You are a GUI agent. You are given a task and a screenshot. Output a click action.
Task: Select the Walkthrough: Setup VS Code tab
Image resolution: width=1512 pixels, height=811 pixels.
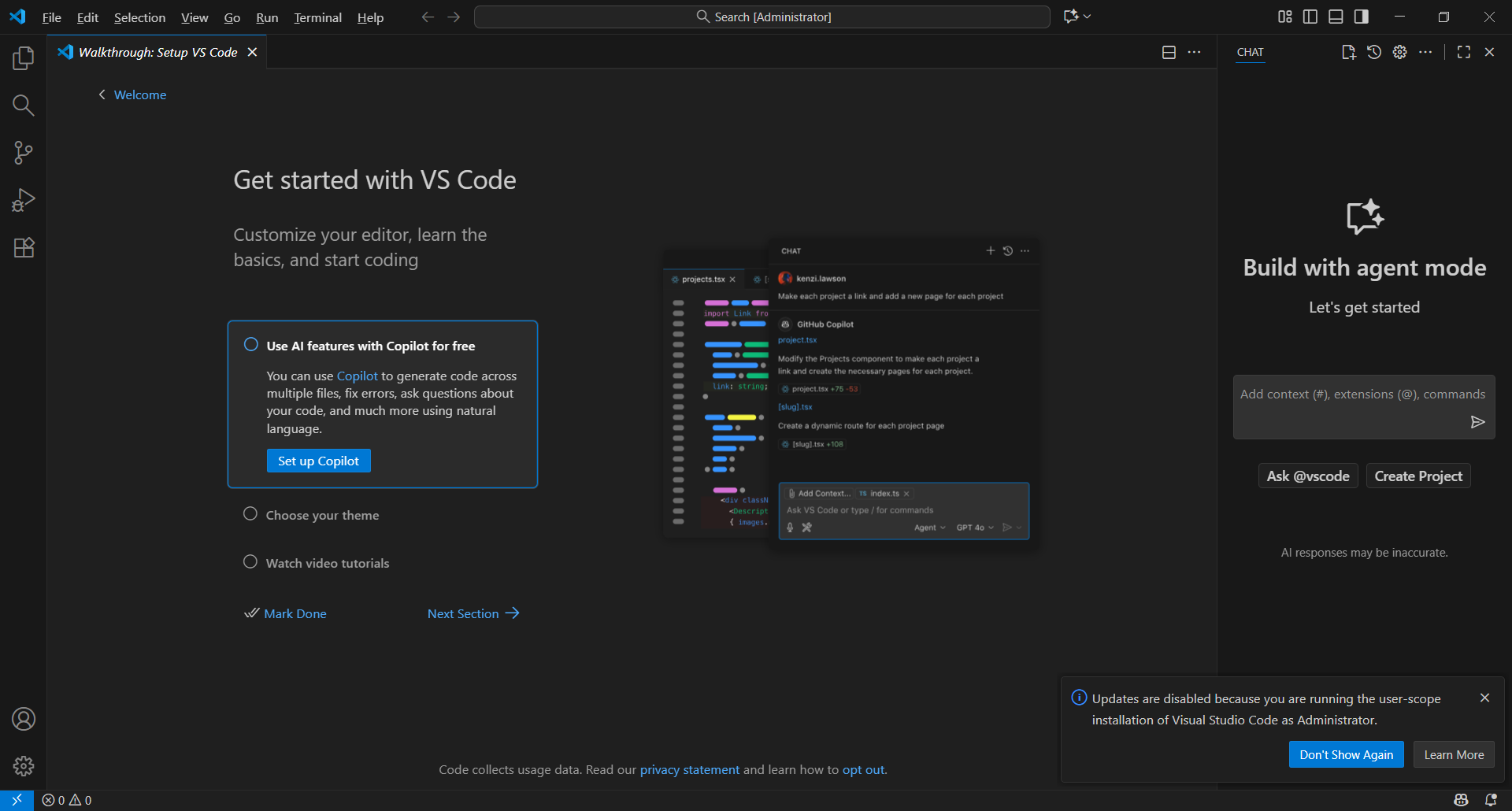coord(157,52)
